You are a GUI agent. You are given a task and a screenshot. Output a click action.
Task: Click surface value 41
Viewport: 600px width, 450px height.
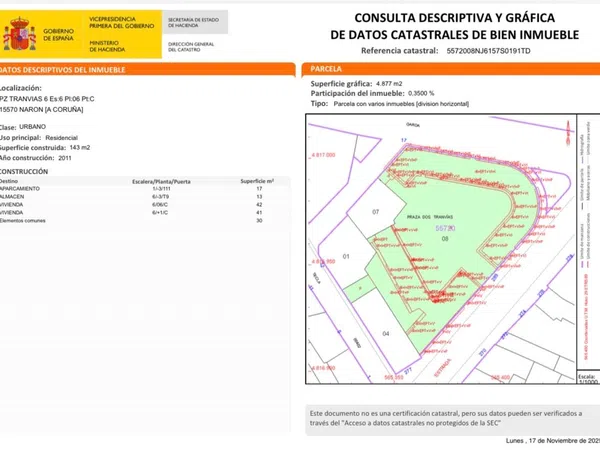259,213
